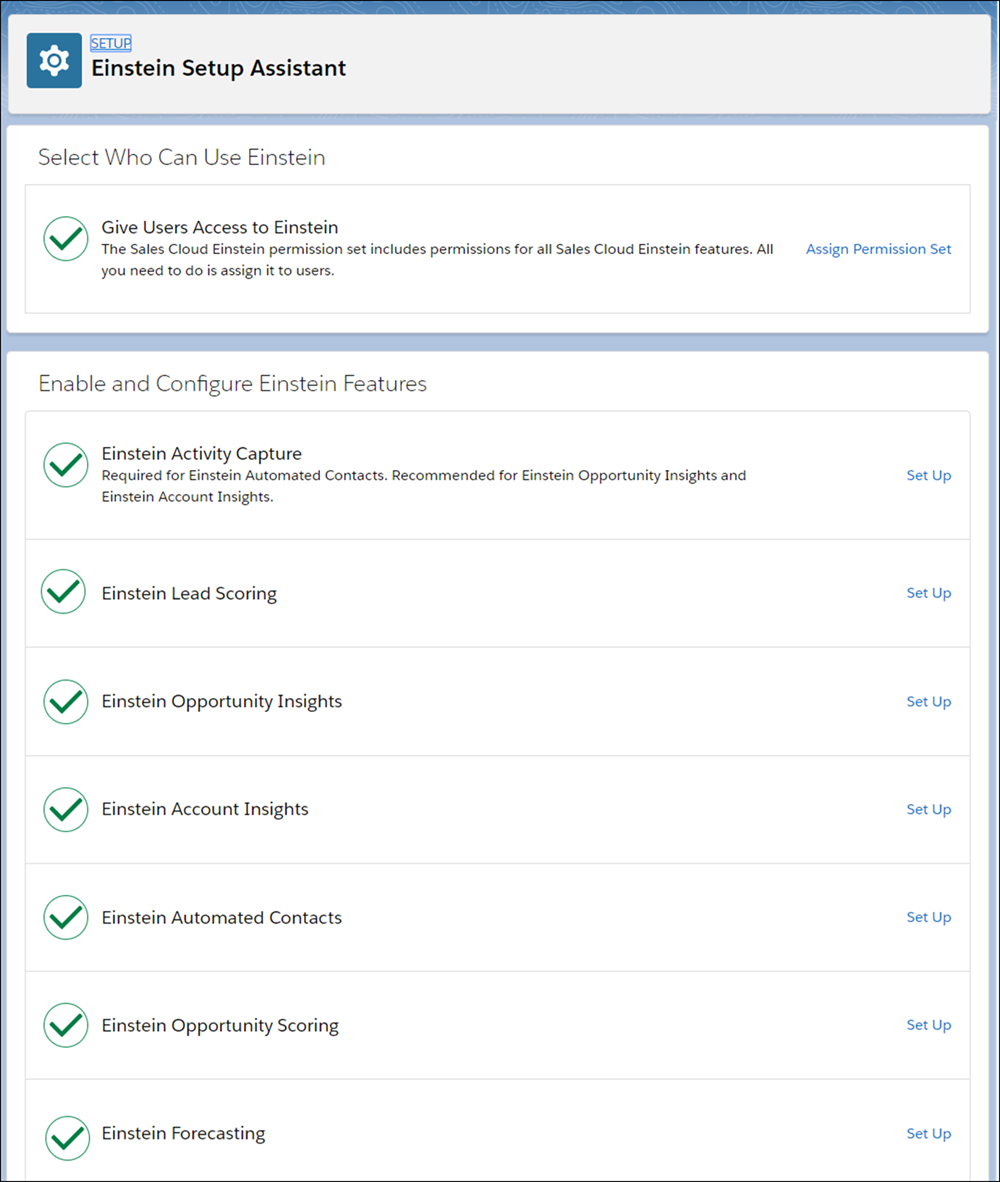Click checkmark icon beside Einstein Activity Capture
Viewport: 1000px width, 1182px height.
click(x=66, y=464)
